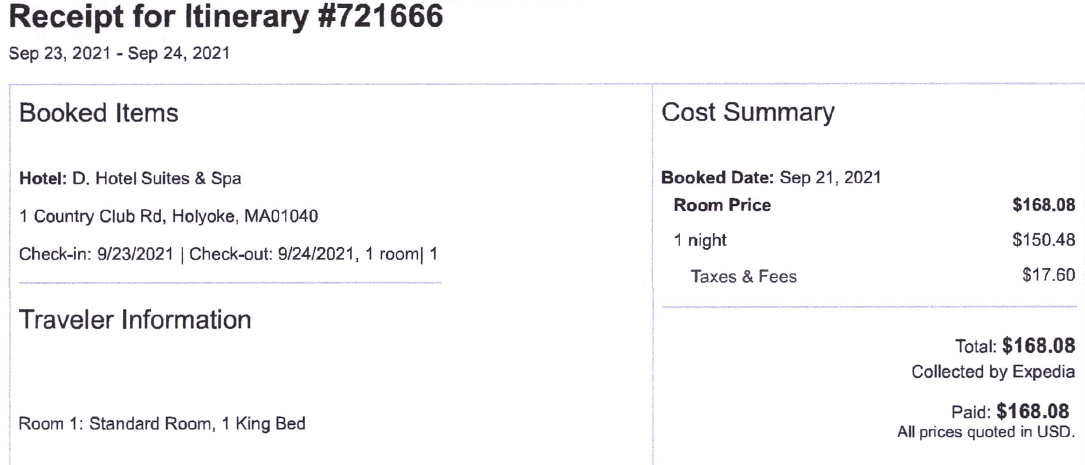Select the $150.48 nightly amount
The height and width of the screenshot is (465, 1085).
coord(1043,240)
